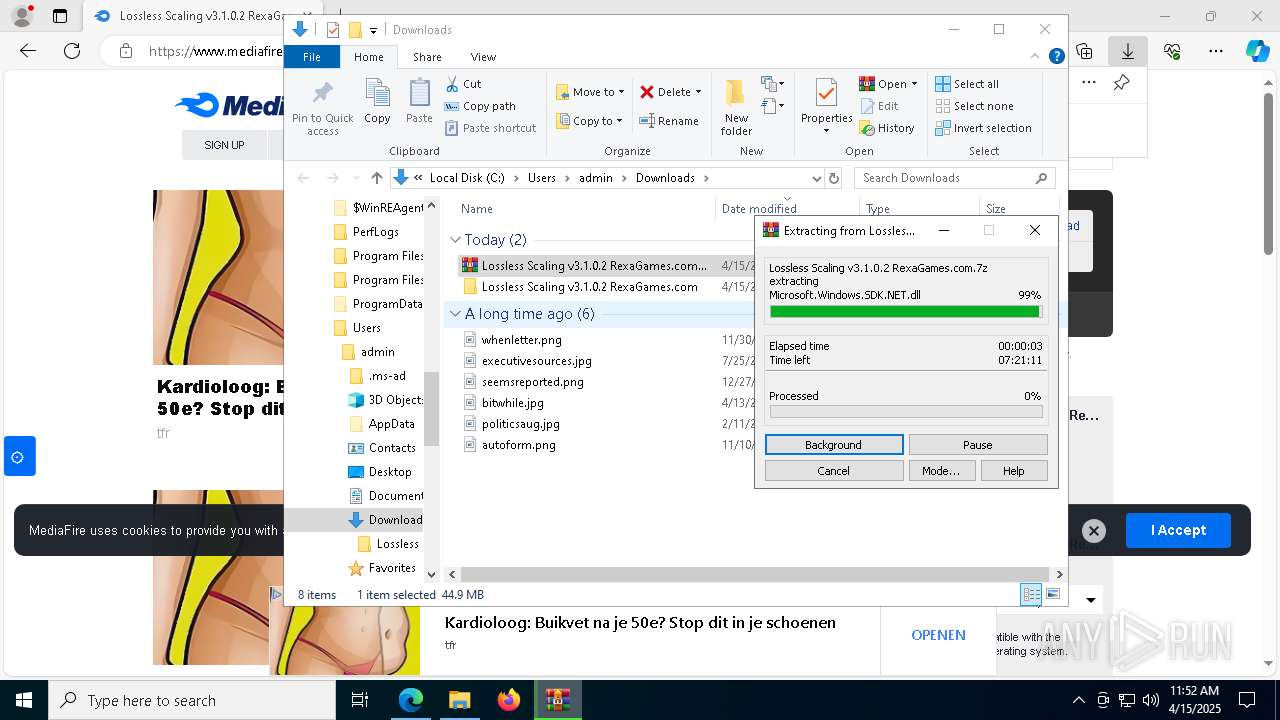1280x720 pixels.
Task: Cancel the extraction
Action: [834, 471]
